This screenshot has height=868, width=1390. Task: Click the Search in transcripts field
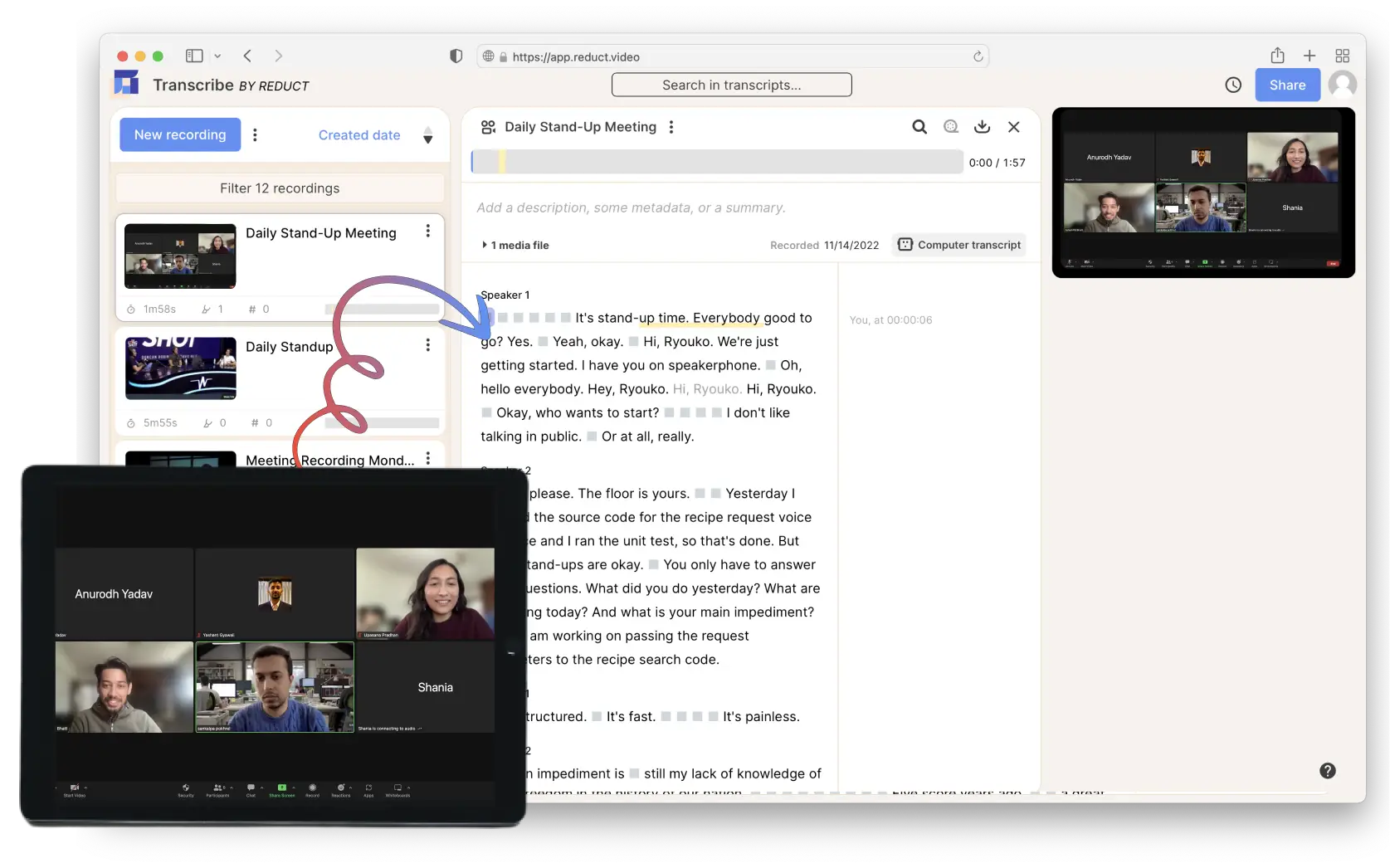[731, 85]
